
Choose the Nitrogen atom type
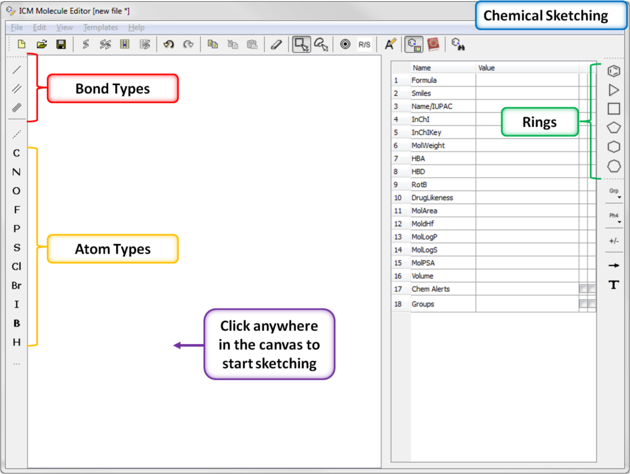click(x=17, y=172)
